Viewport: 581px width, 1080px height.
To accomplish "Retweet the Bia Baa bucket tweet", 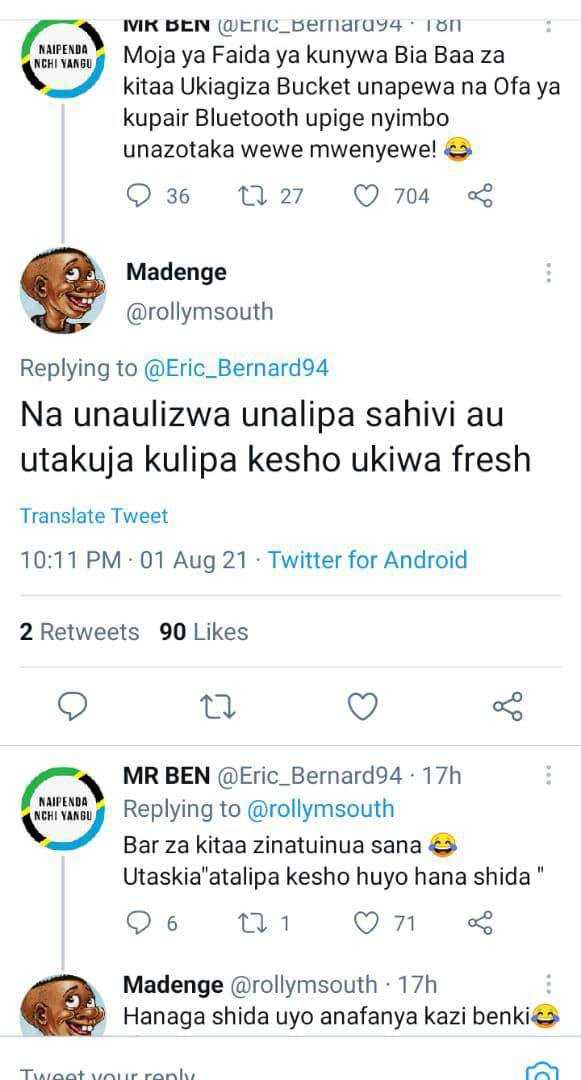I will [269, 196].
